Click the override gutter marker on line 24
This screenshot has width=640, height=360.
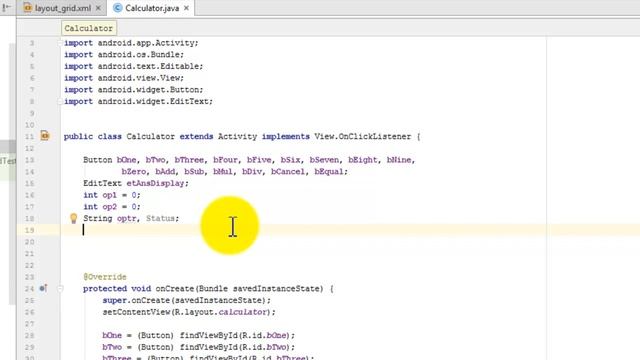43,289
